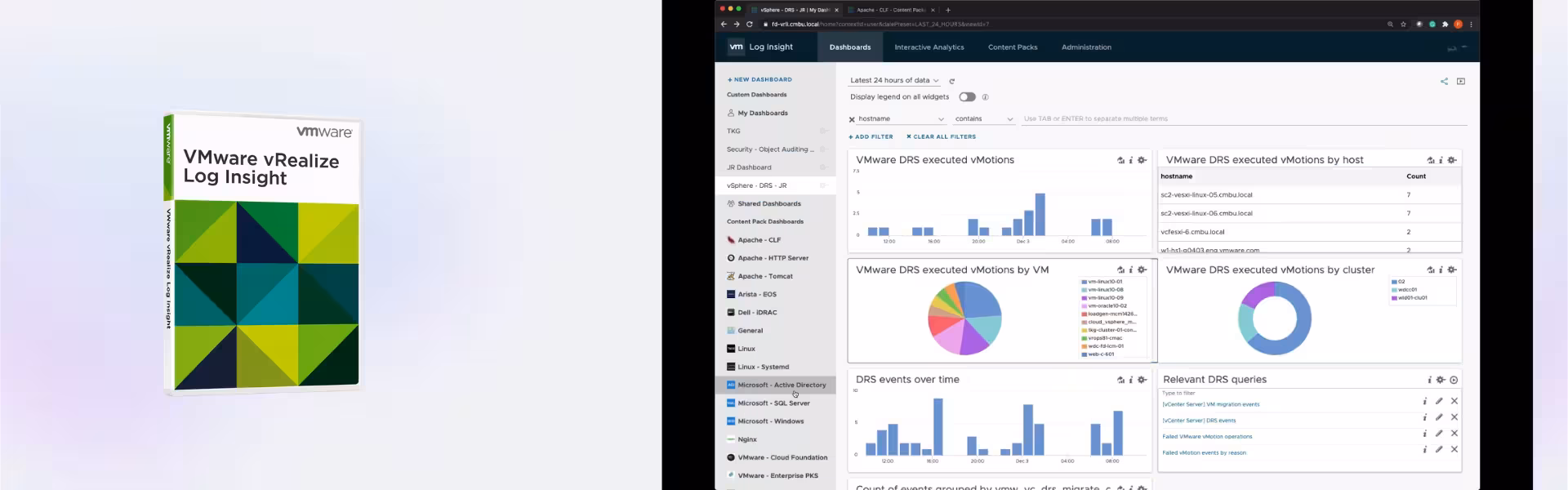Open Interactive Analytics on VMware DRS executed vMotions widget

(1120, 160)
